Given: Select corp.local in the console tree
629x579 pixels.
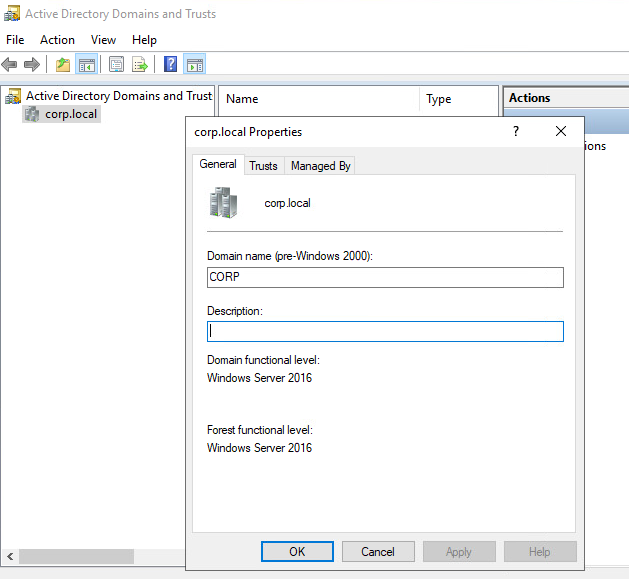Looking at the screenshot, I should 72,114.
